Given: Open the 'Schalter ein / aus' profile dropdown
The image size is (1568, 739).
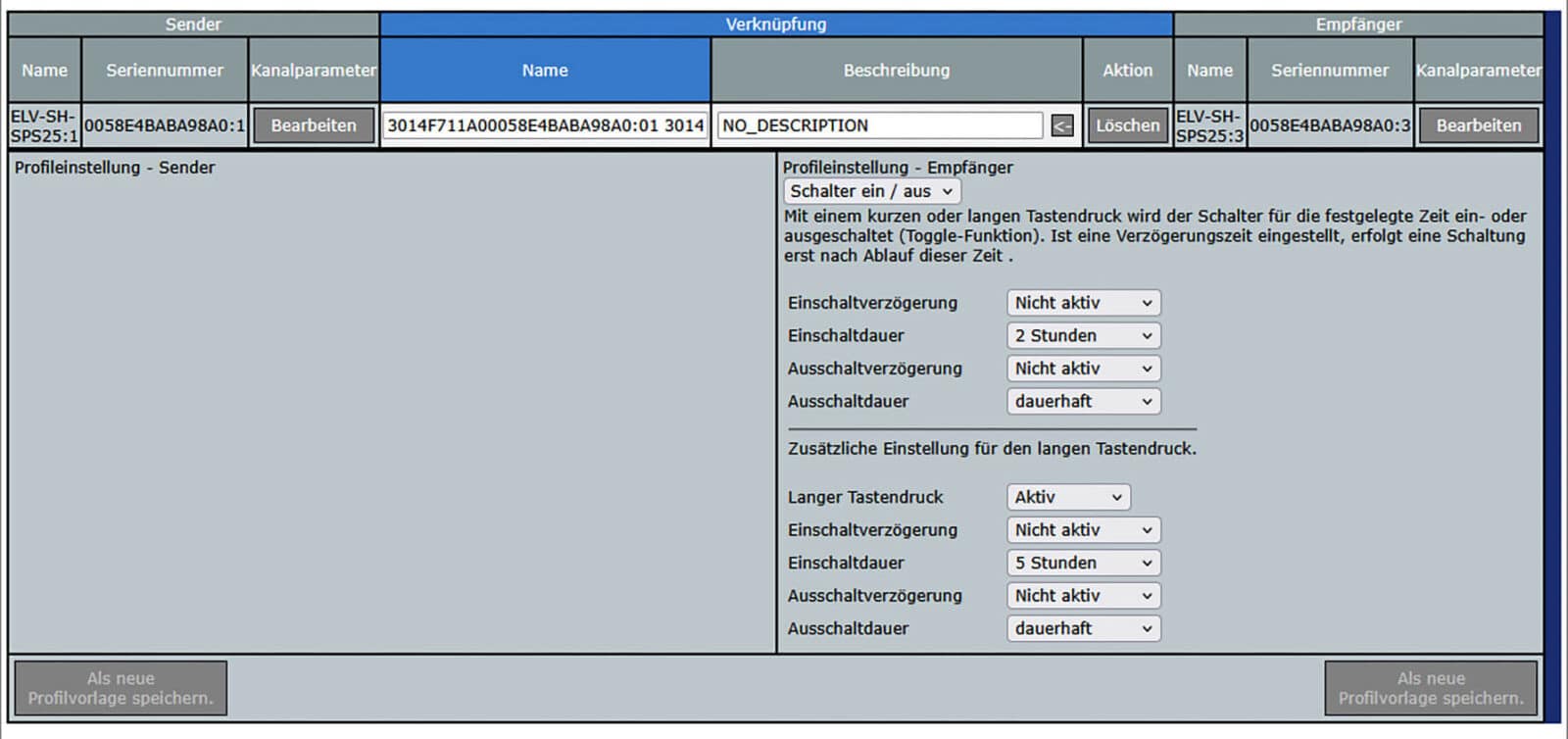Looking at the screenshot, I should coord(871,191).
